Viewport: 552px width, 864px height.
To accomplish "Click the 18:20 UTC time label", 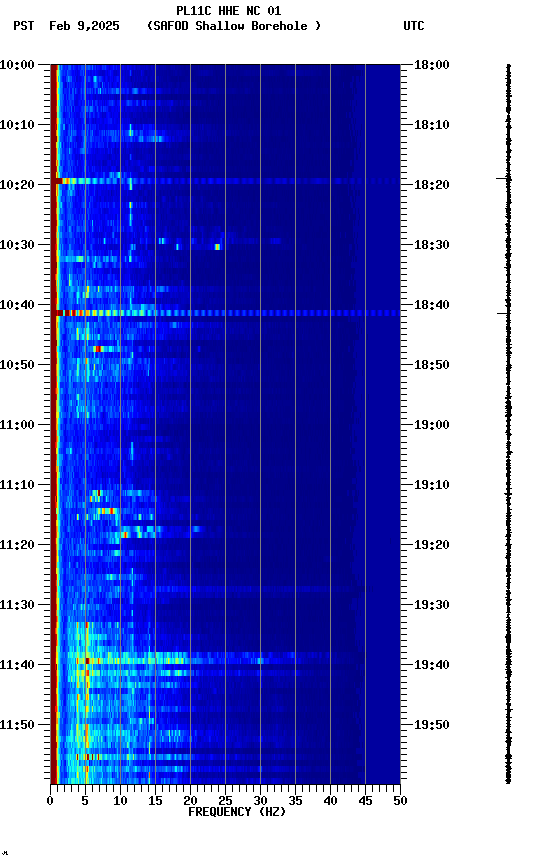I will (x=432, y=185).
